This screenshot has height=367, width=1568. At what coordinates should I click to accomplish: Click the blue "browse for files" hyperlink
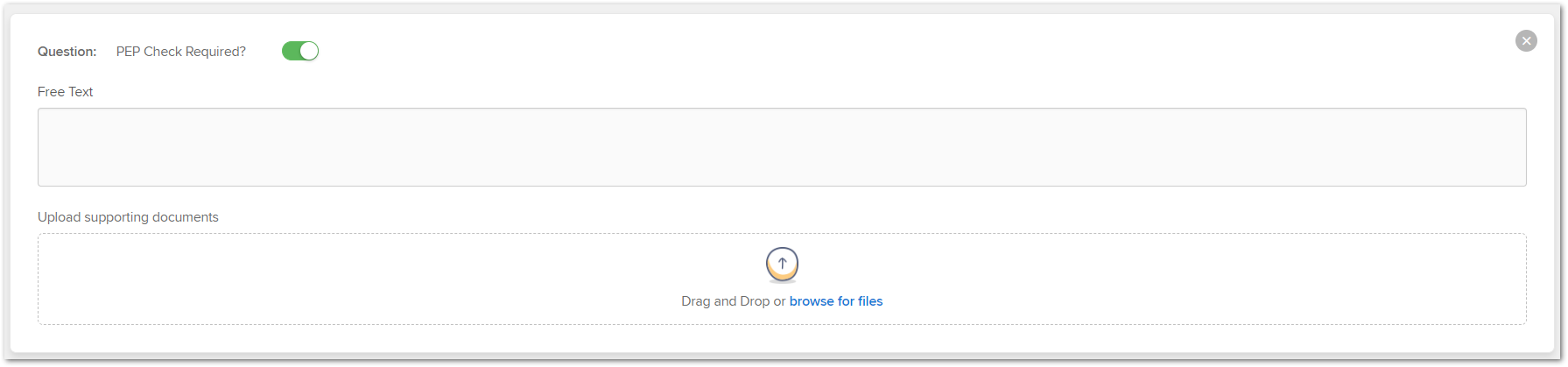click(x=836, y=301)
